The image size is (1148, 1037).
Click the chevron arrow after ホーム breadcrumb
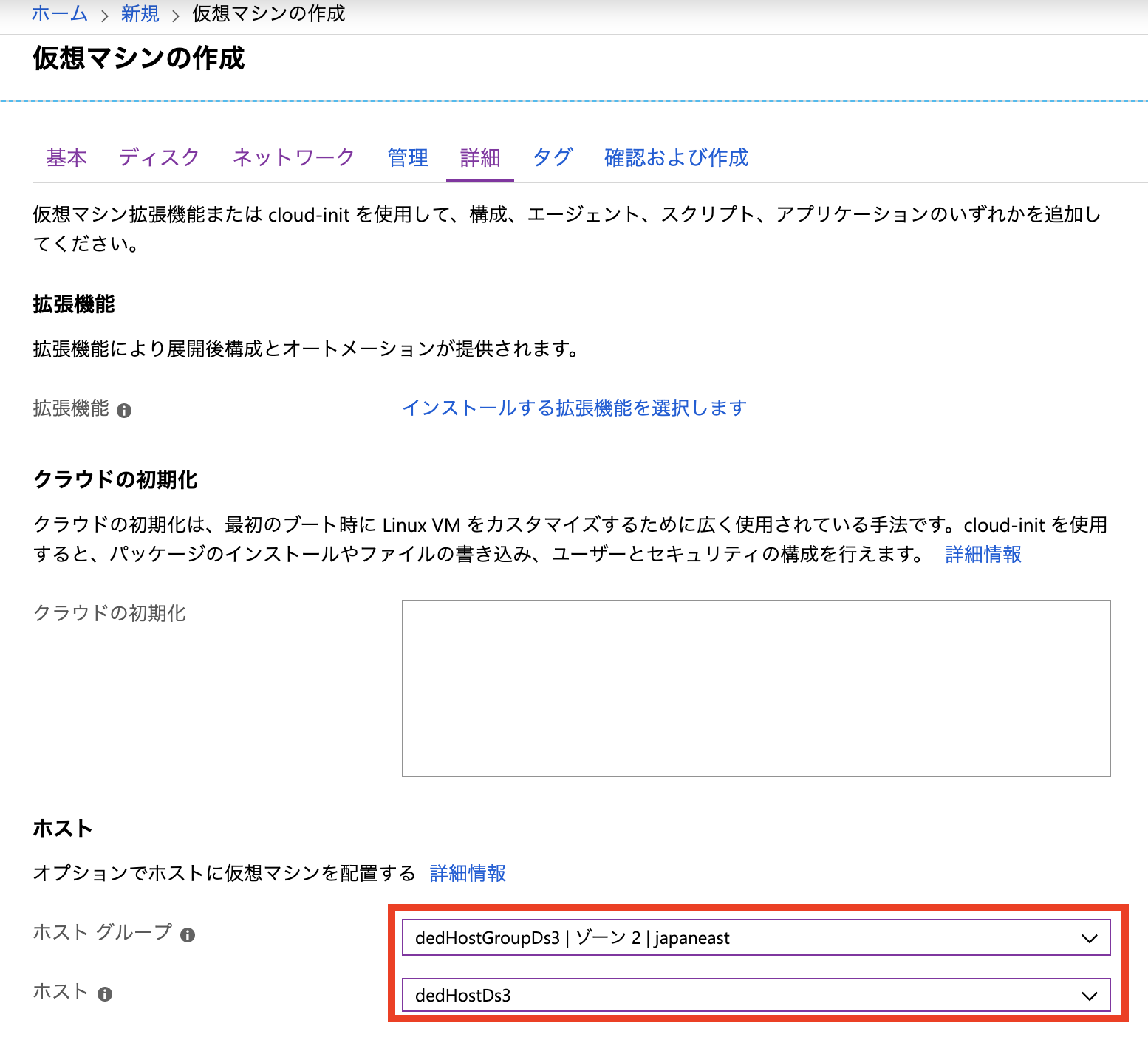[x=104, y=16]
